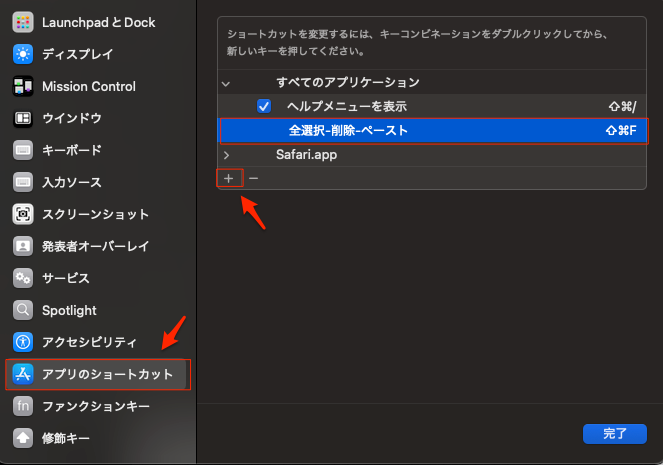Open the 修飾キー section
The height and width of the screenshot is (465, 663).
click(66, 438)
